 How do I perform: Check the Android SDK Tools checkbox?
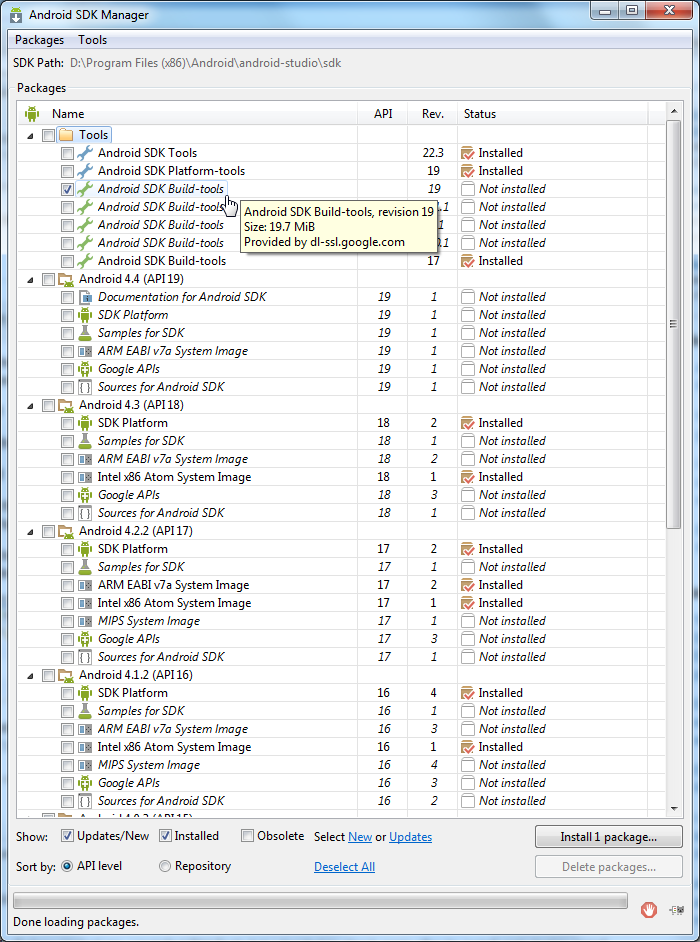(67, 153)
